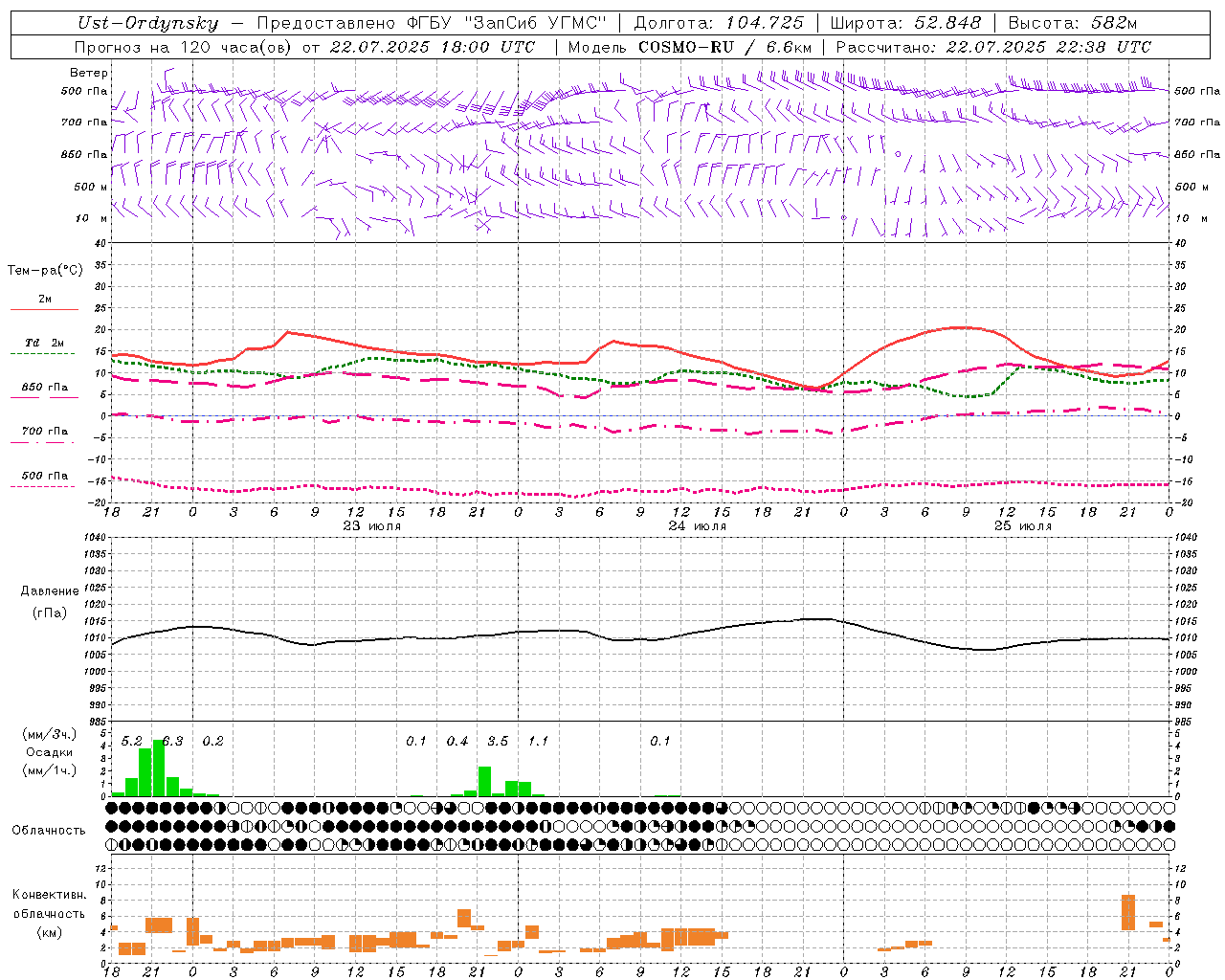The height and width of the screenshot is (980, 1225).
Task: Click '850 гПа' entry in temperature legend
Action: (x=45, y=388)
